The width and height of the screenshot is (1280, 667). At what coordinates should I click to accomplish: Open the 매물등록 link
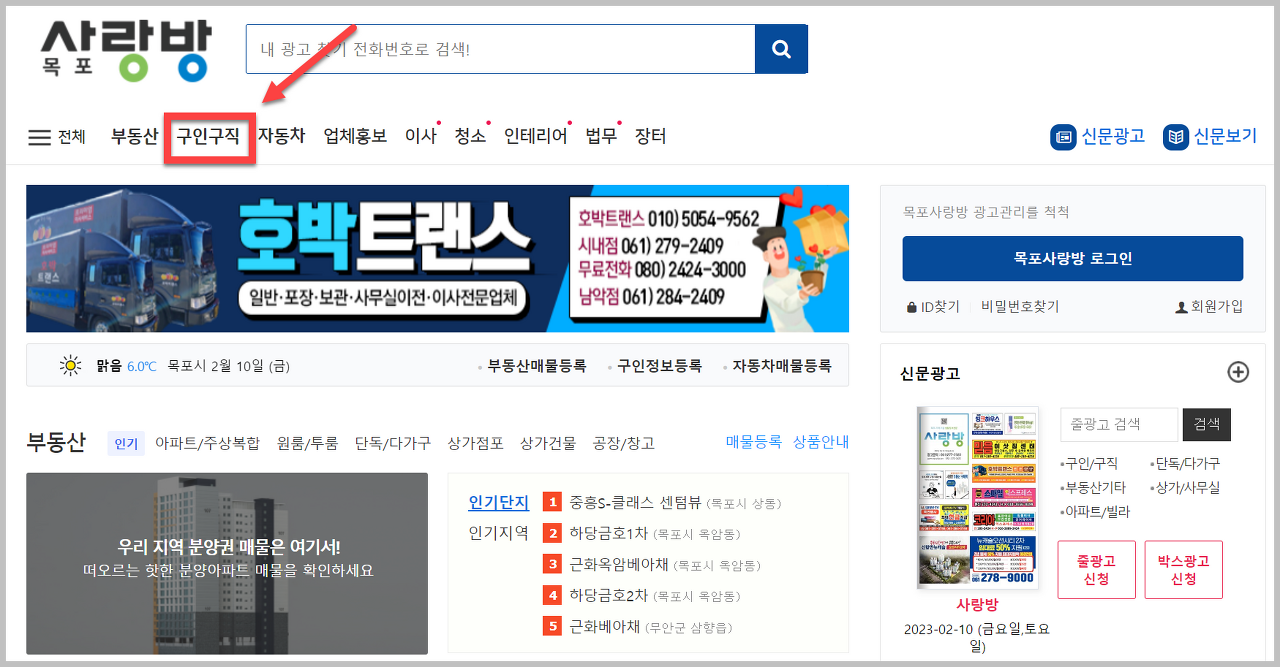[x=754, y=442]
